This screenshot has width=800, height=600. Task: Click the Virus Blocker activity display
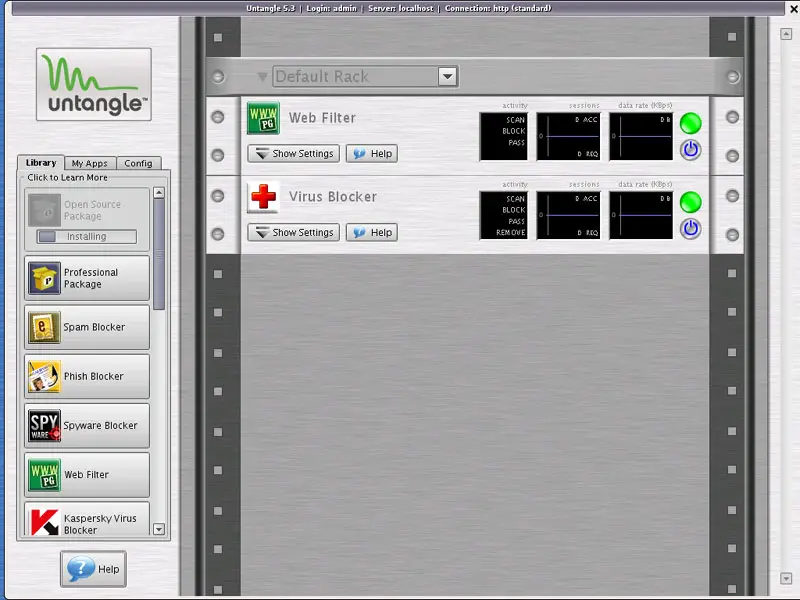(504, 215)
